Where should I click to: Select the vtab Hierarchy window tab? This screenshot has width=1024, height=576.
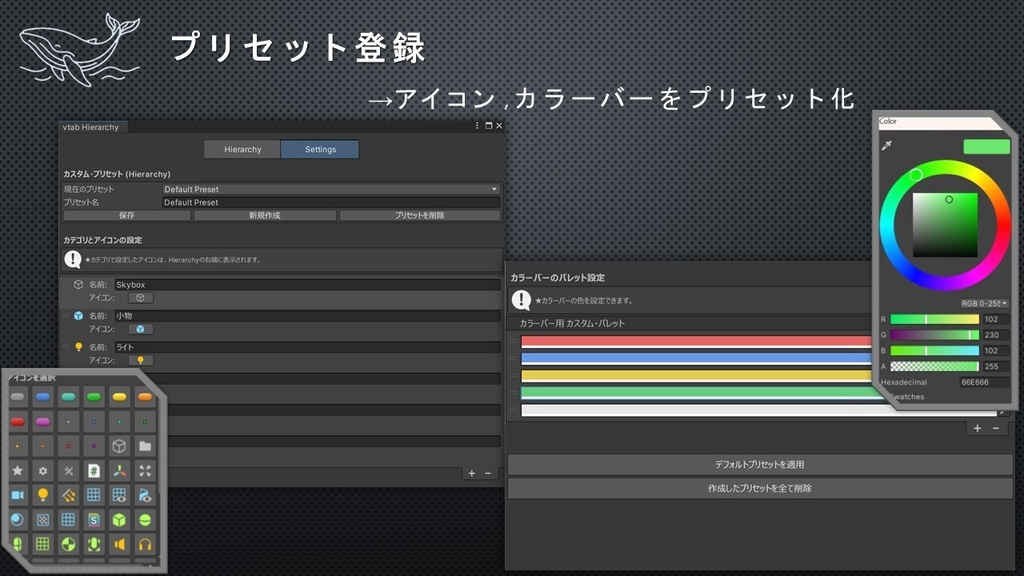tap(91, 127)
